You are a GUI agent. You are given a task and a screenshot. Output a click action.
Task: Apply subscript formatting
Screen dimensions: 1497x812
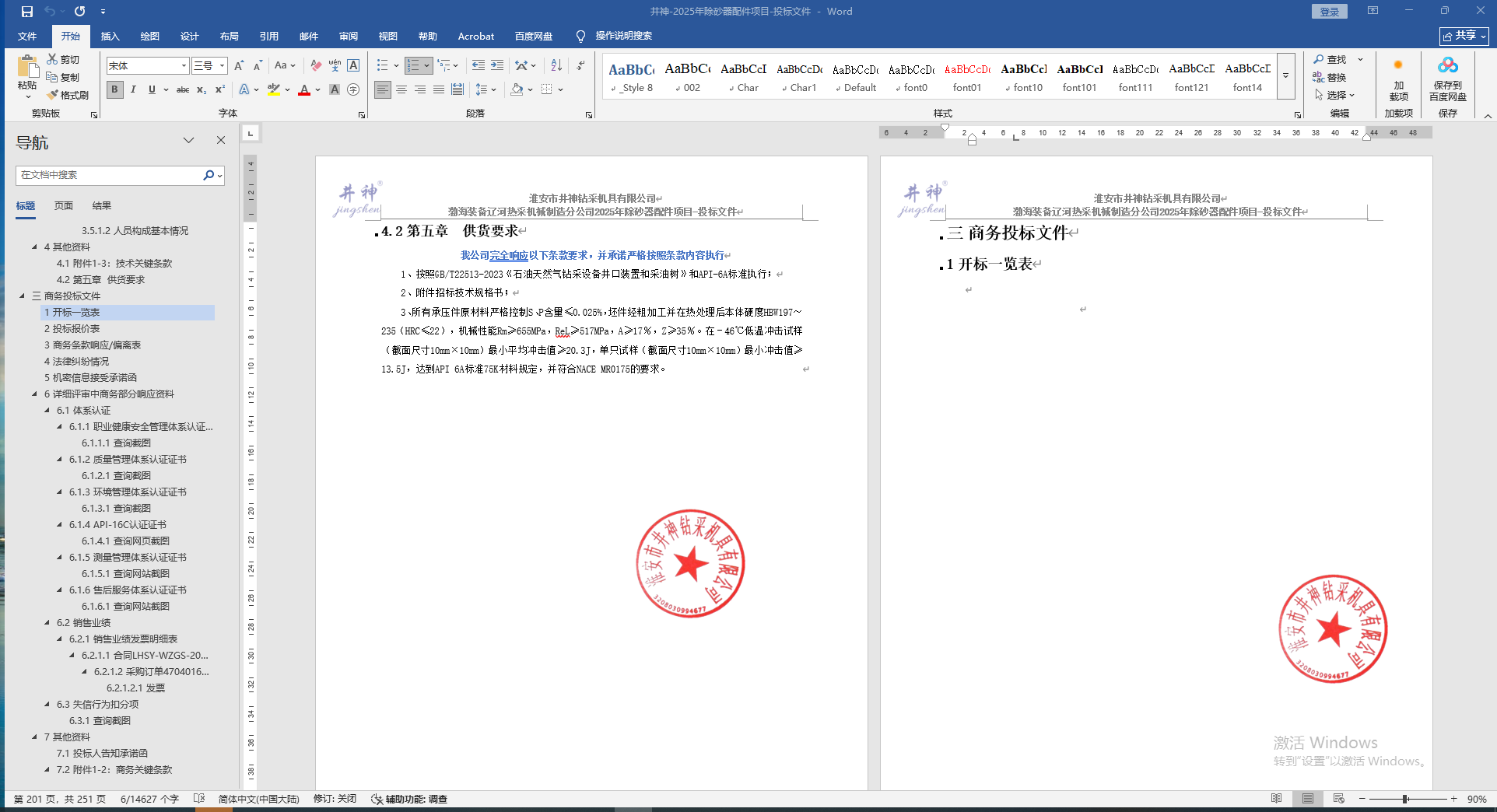pos(202,89)
